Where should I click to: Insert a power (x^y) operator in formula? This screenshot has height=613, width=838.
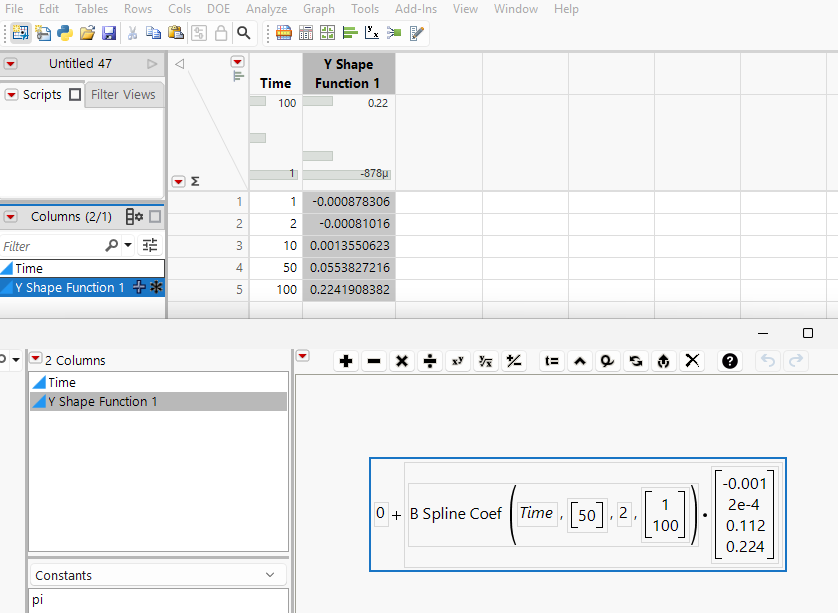click(x=458, y=361)
